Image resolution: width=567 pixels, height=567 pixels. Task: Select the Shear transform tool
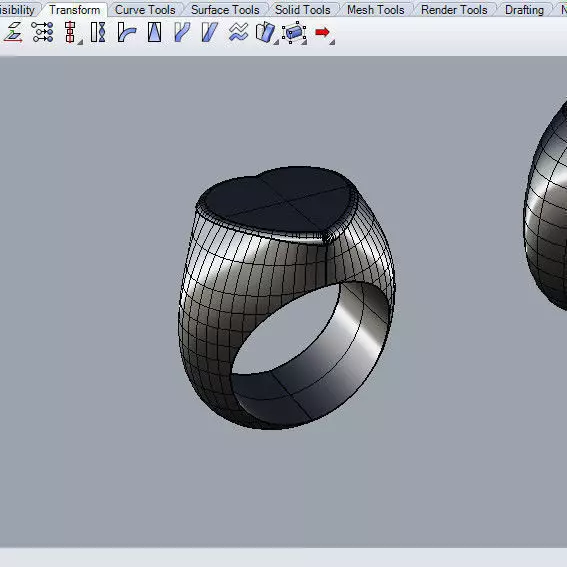click(x=209, y=33)
